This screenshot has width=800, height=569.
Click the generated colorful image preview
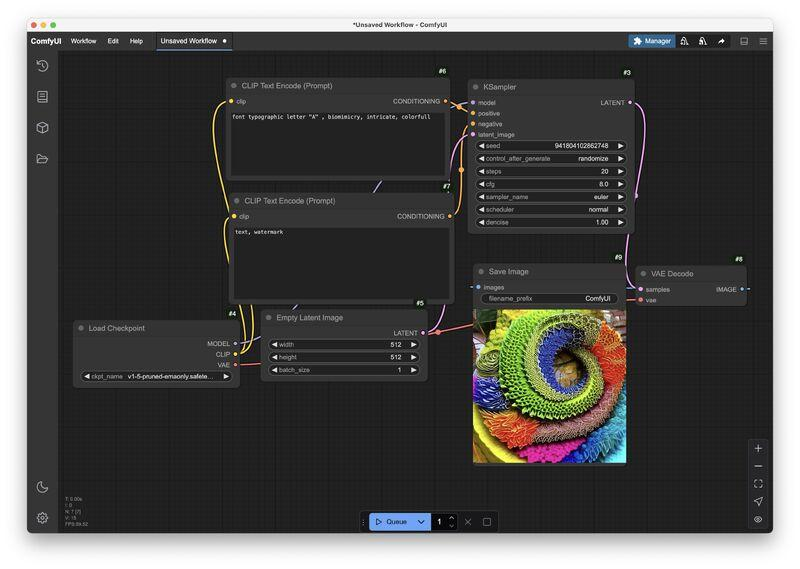coord(549,386)
